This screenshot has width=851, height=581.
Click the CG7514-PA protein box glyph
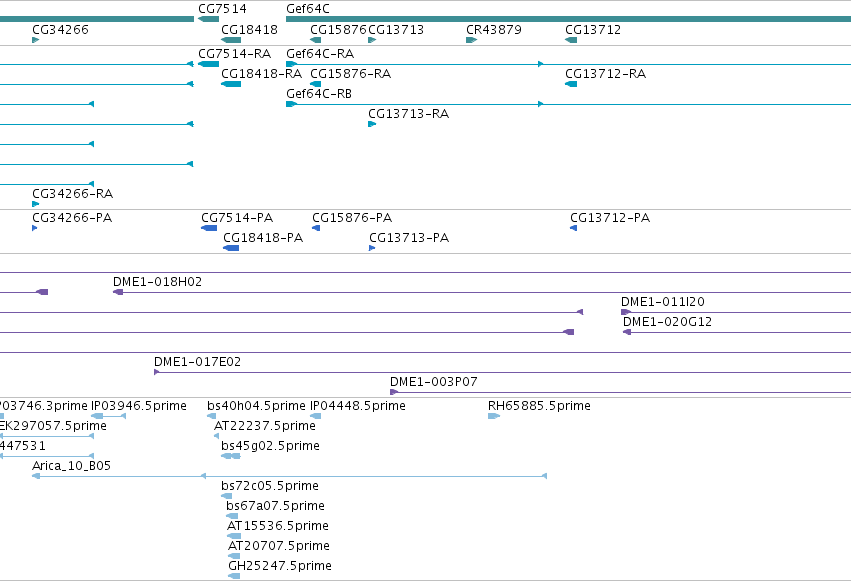[209, 228]
